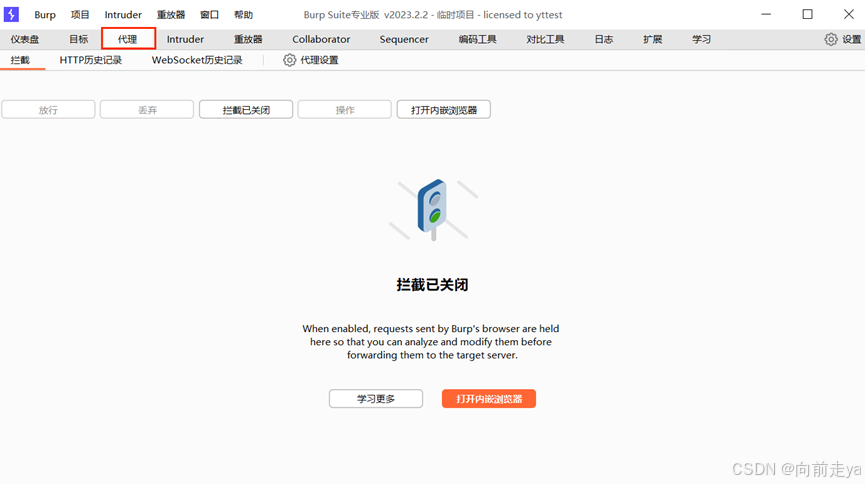Open the Intruder menu in menu bar

click(x=123, y=15)
